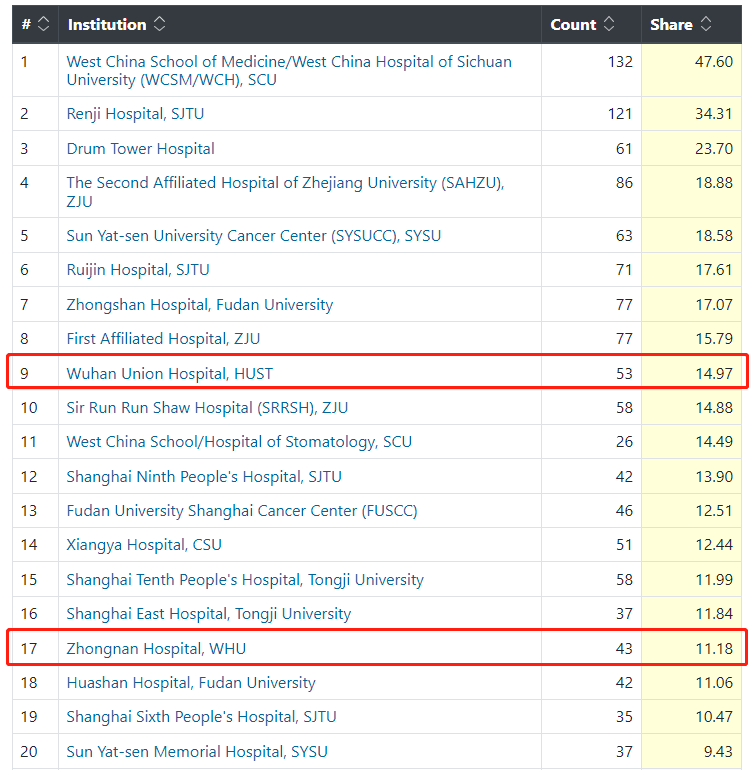Click the sort icon beside the # column
Screen dimensions: 751x770
(x=43, y=24)
